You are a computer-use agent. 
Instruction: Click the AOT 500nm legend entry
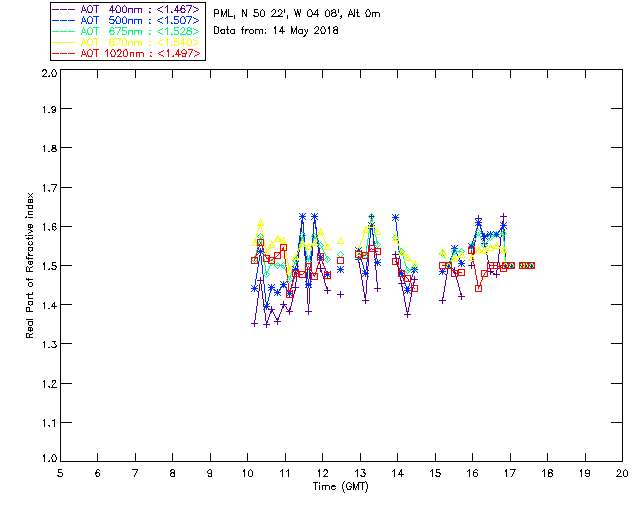tap(126, 20)
